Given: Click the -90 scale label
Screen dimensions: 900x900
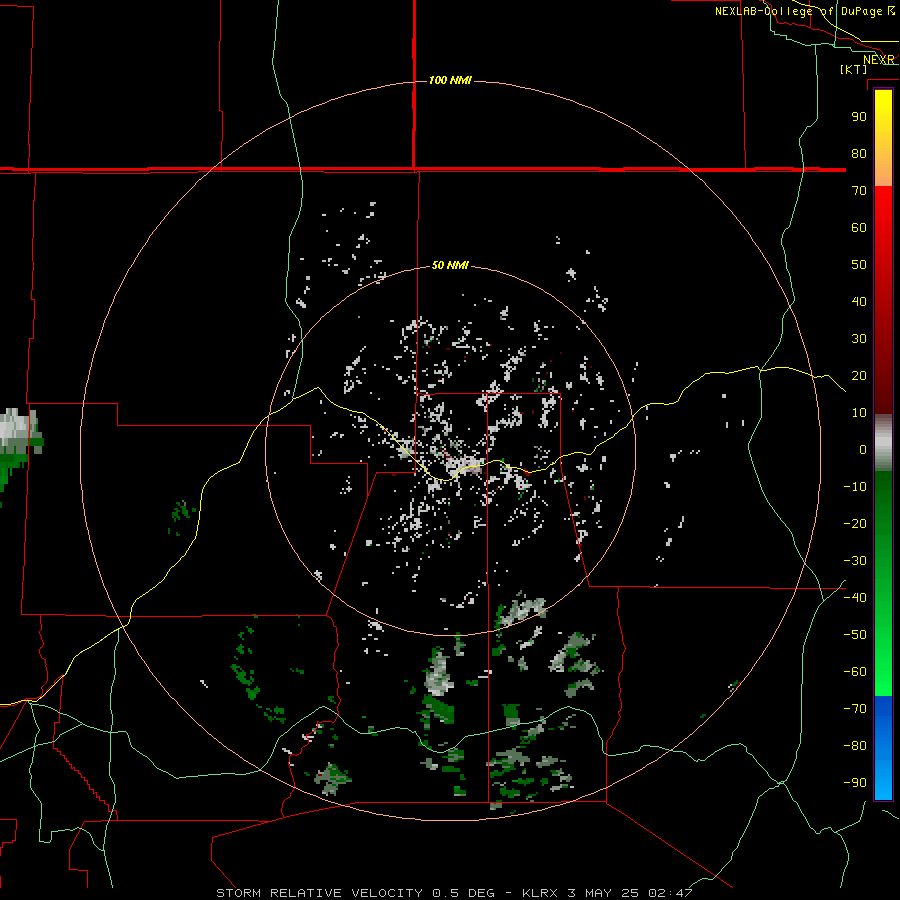Looking at the screenshot, I should pos(855,782).
